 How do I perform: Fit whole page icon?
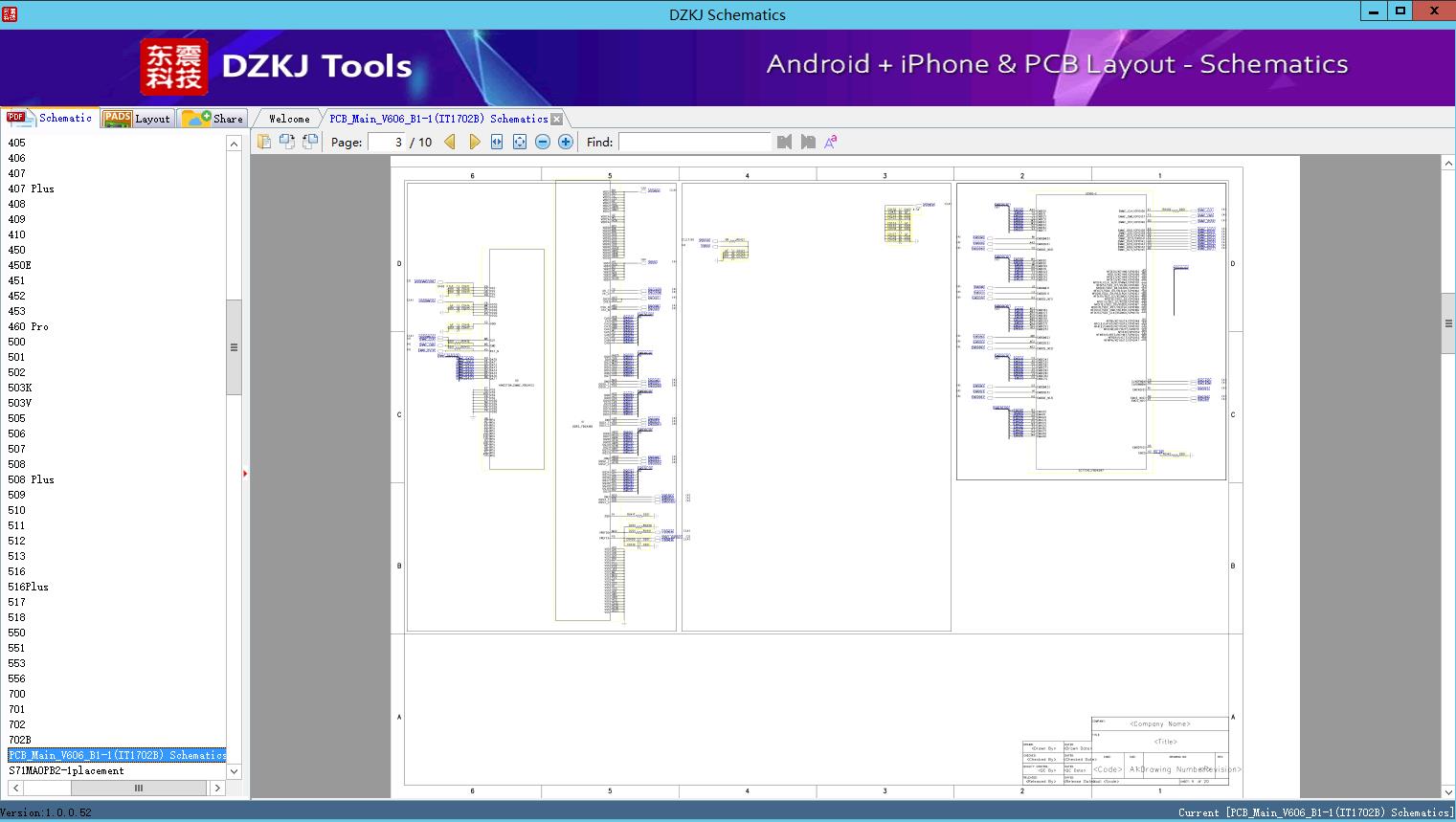(x=520, y=142)
